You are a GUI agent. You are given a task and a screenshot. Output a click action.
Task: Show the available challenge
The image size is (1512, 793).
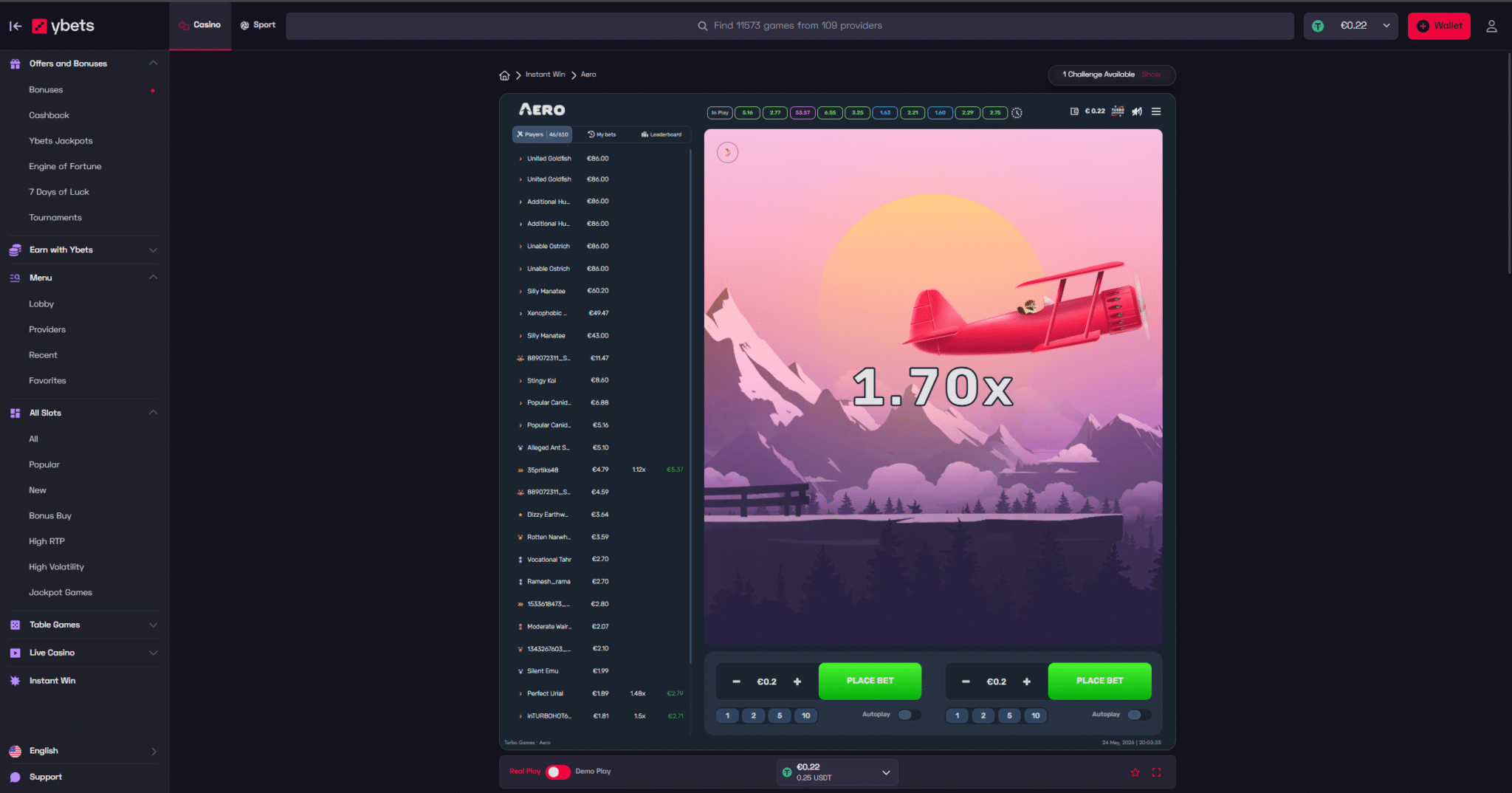tap(1151, 75)
